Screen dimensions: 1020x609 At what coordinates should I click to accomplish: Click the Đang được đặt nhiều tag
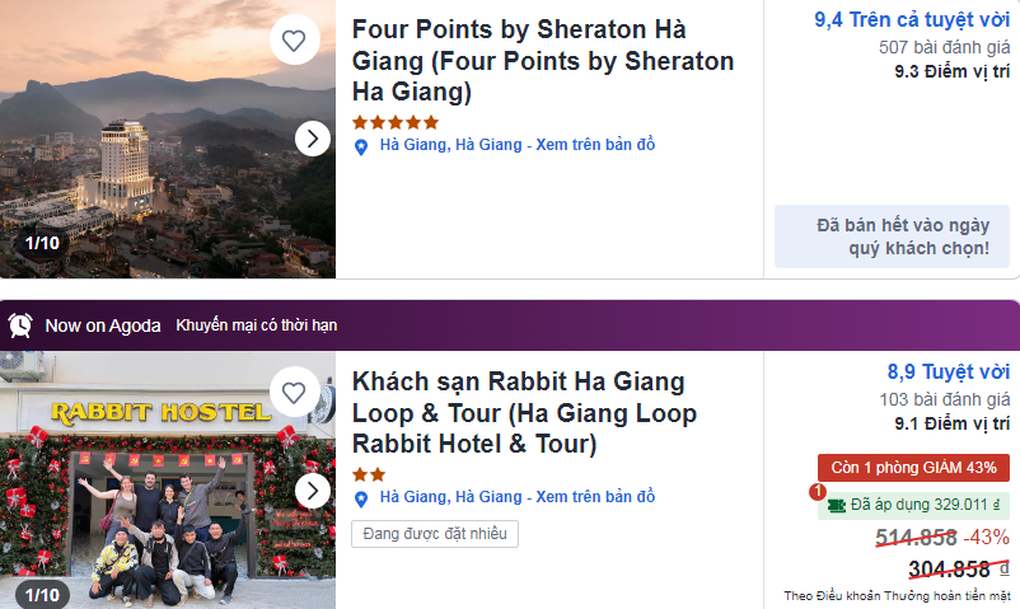coord(434,534)
